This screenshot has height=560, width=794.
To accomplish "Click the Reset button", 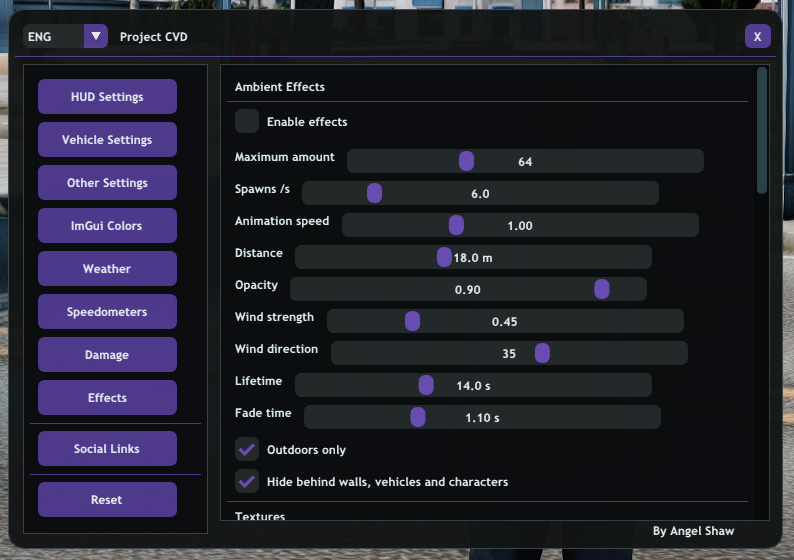I will [x=107, y=500].
